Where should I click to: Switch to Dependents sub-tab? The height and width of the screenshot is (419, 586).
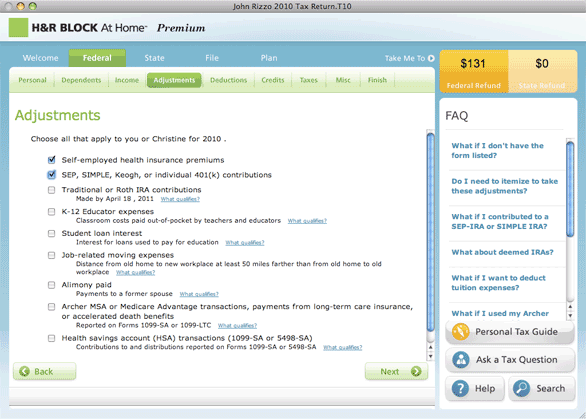[x=81, y=80]
